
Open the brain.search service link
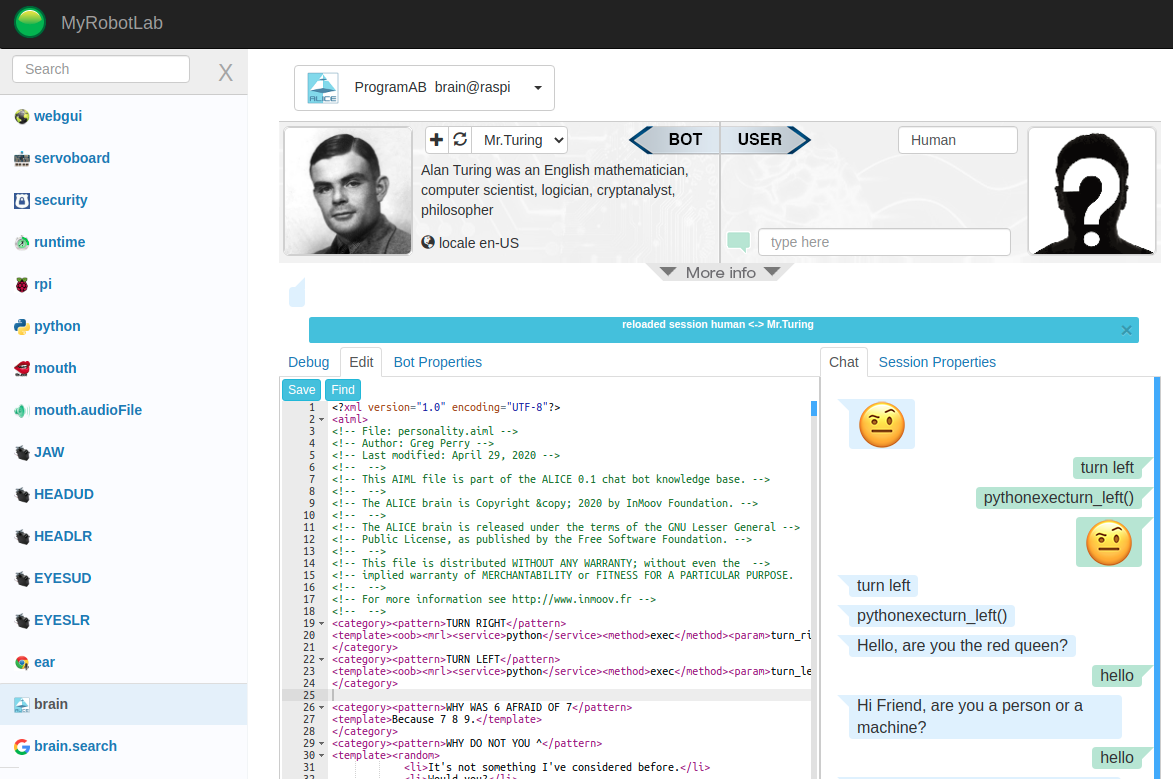pyautogui.click(x=76, y=746)
